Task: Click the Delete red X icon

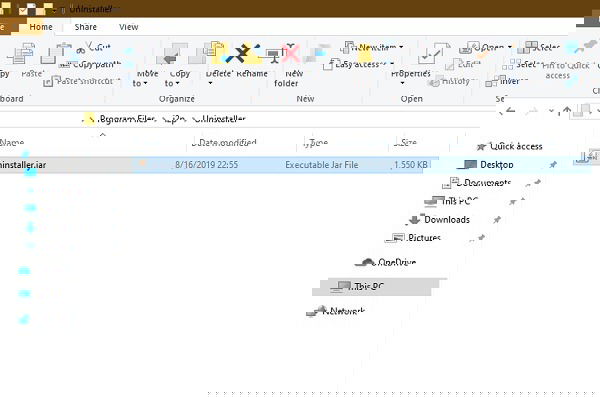Action: pos(291,53)
